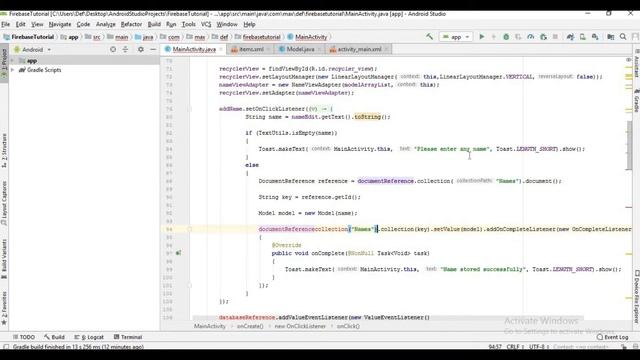Click the editor vertical scrollbar thumb

click(x=630, y=146)
